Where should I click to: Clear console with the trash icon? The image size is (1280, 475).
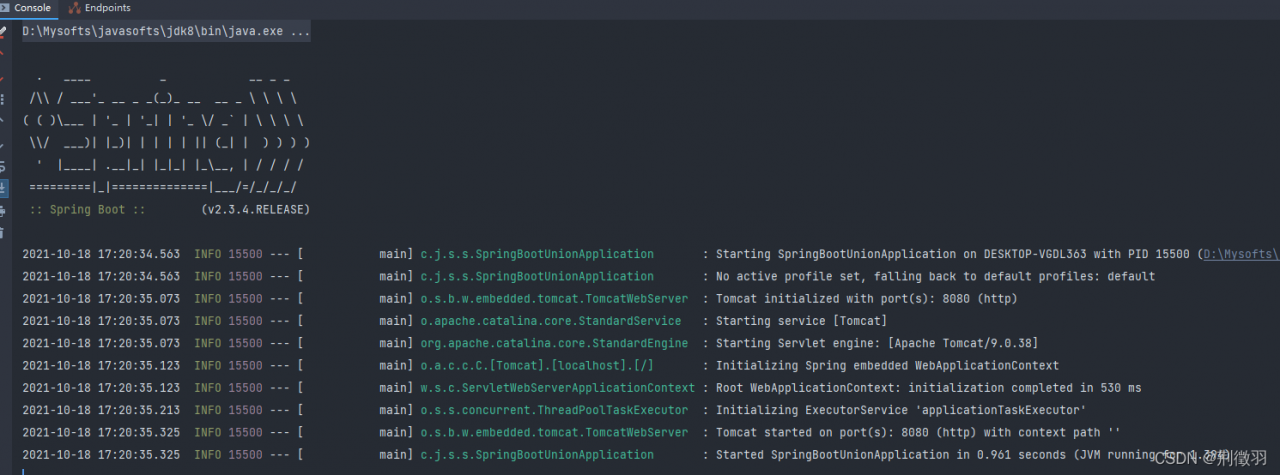point(3,232)
